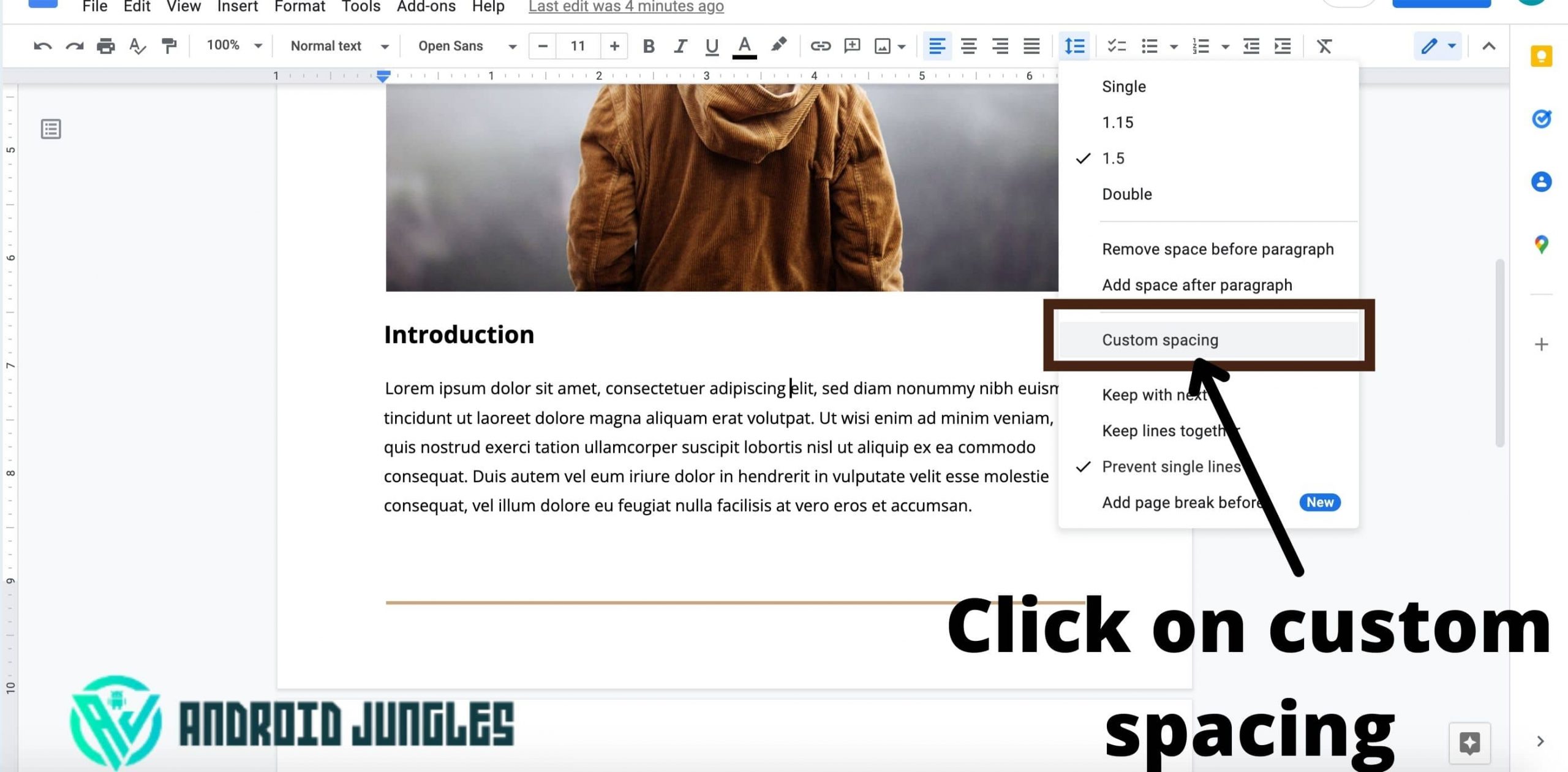
Task: Run the spelling and grammar check
Action: (x=138, y=46)
